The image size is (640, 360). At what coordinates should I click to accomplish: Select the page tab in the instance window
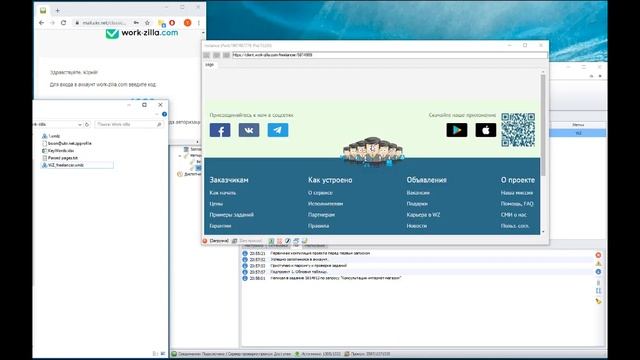[209, 64]
